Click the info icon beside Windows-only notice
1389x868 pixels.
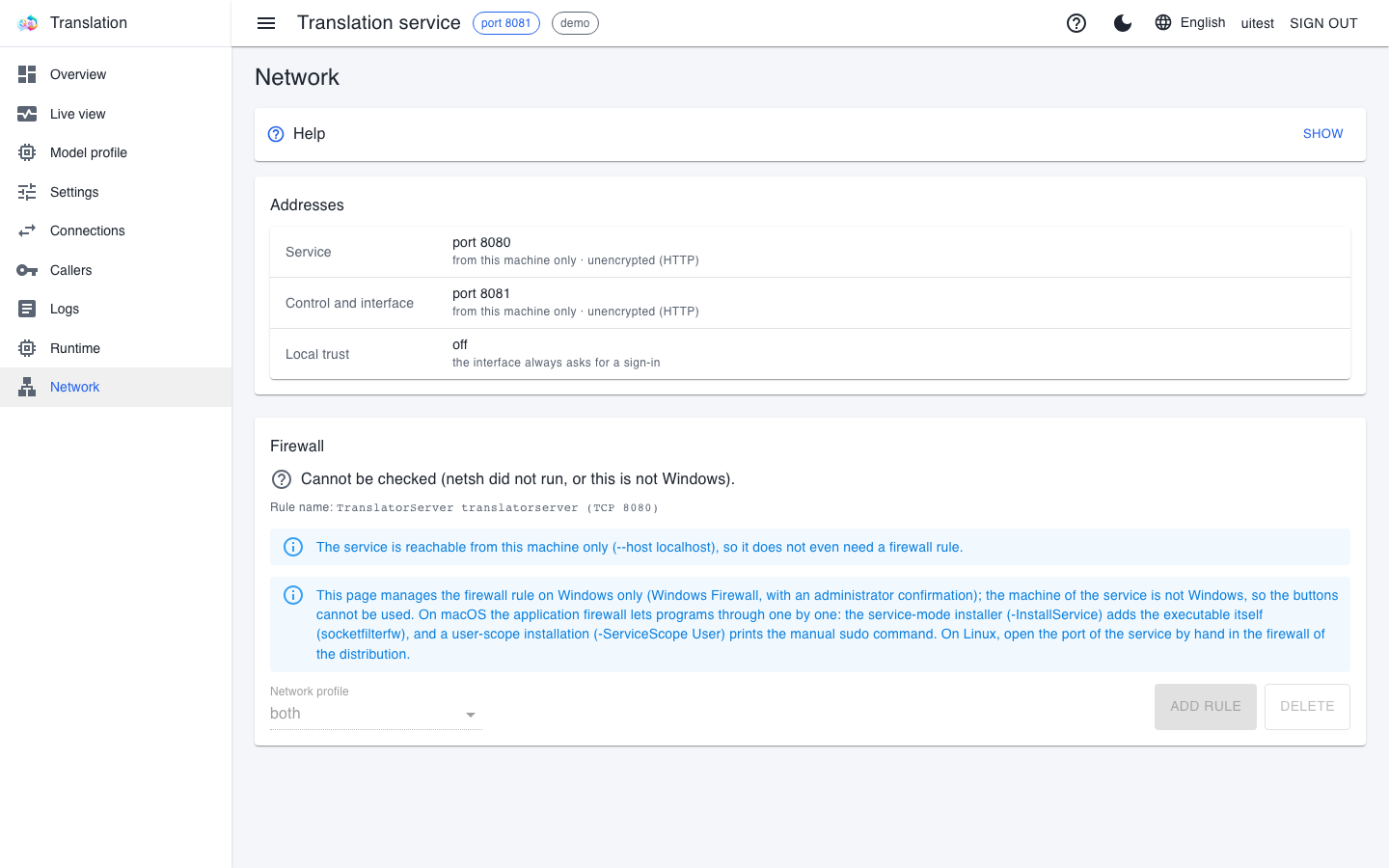[x=293, y=595]
